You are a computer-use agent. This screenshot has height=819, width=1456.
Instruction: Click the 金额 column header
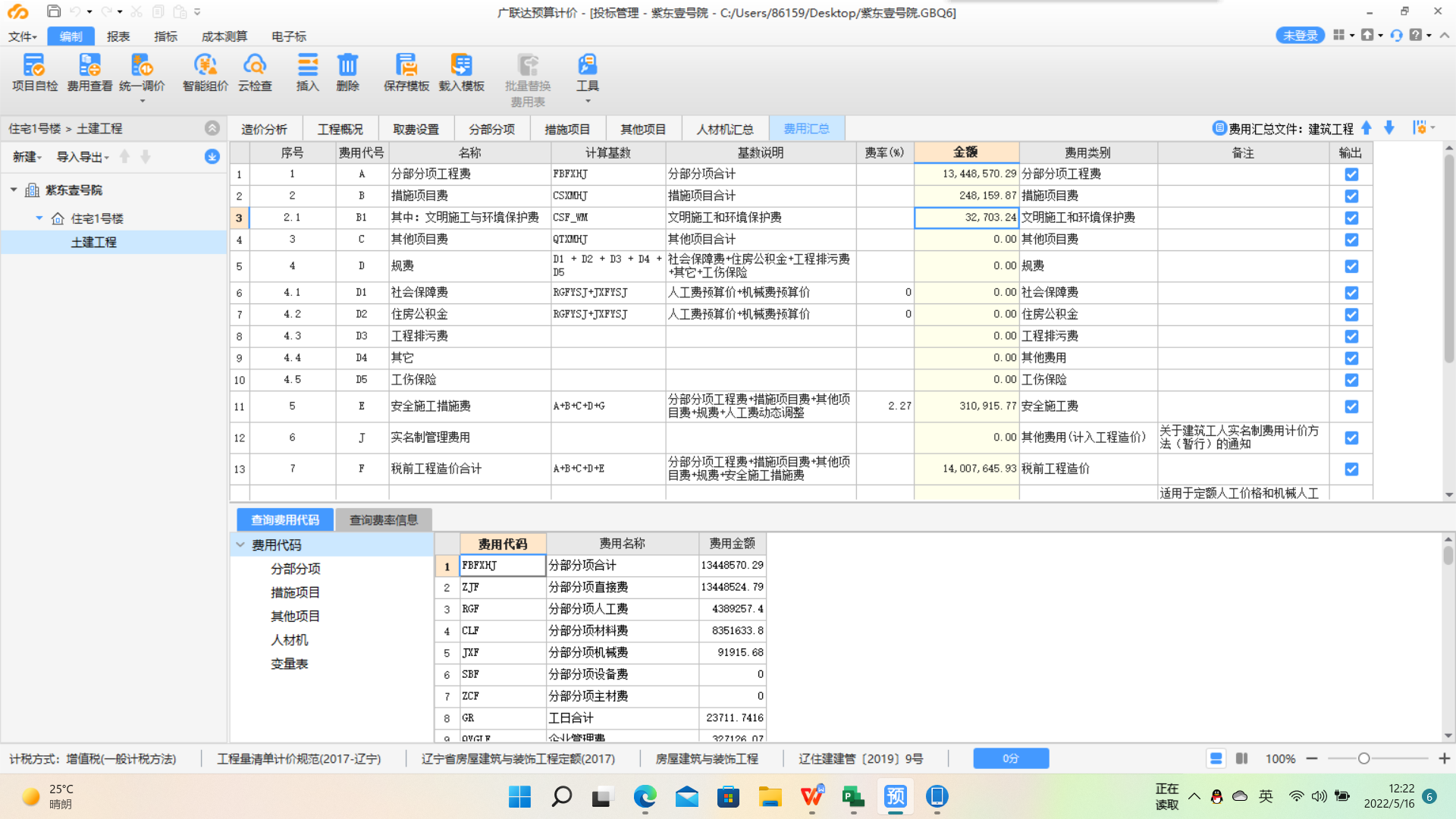pos(965,152)
